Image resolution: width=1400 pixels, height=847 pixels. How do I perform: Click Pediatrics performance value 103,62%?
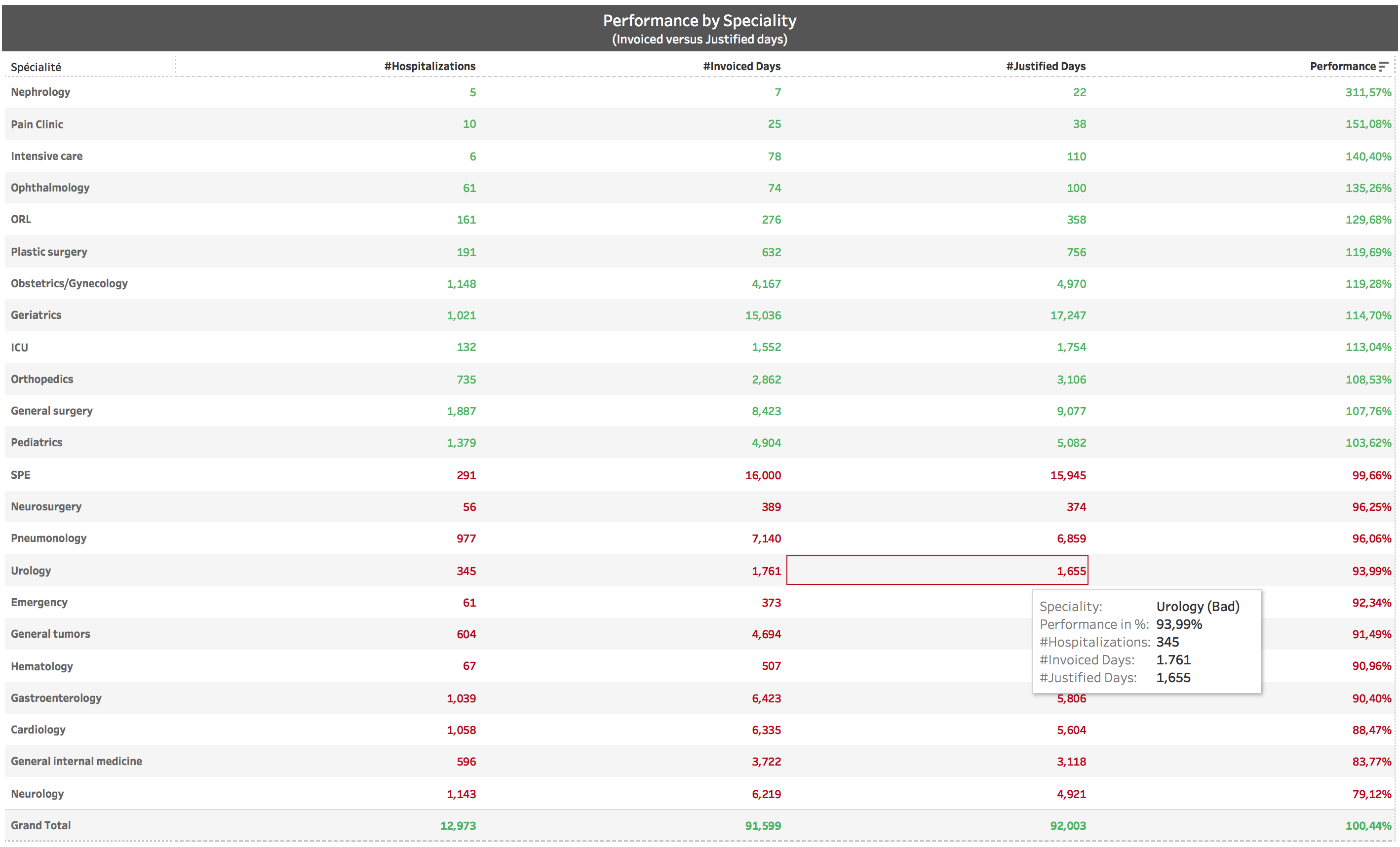point(1367,443)
